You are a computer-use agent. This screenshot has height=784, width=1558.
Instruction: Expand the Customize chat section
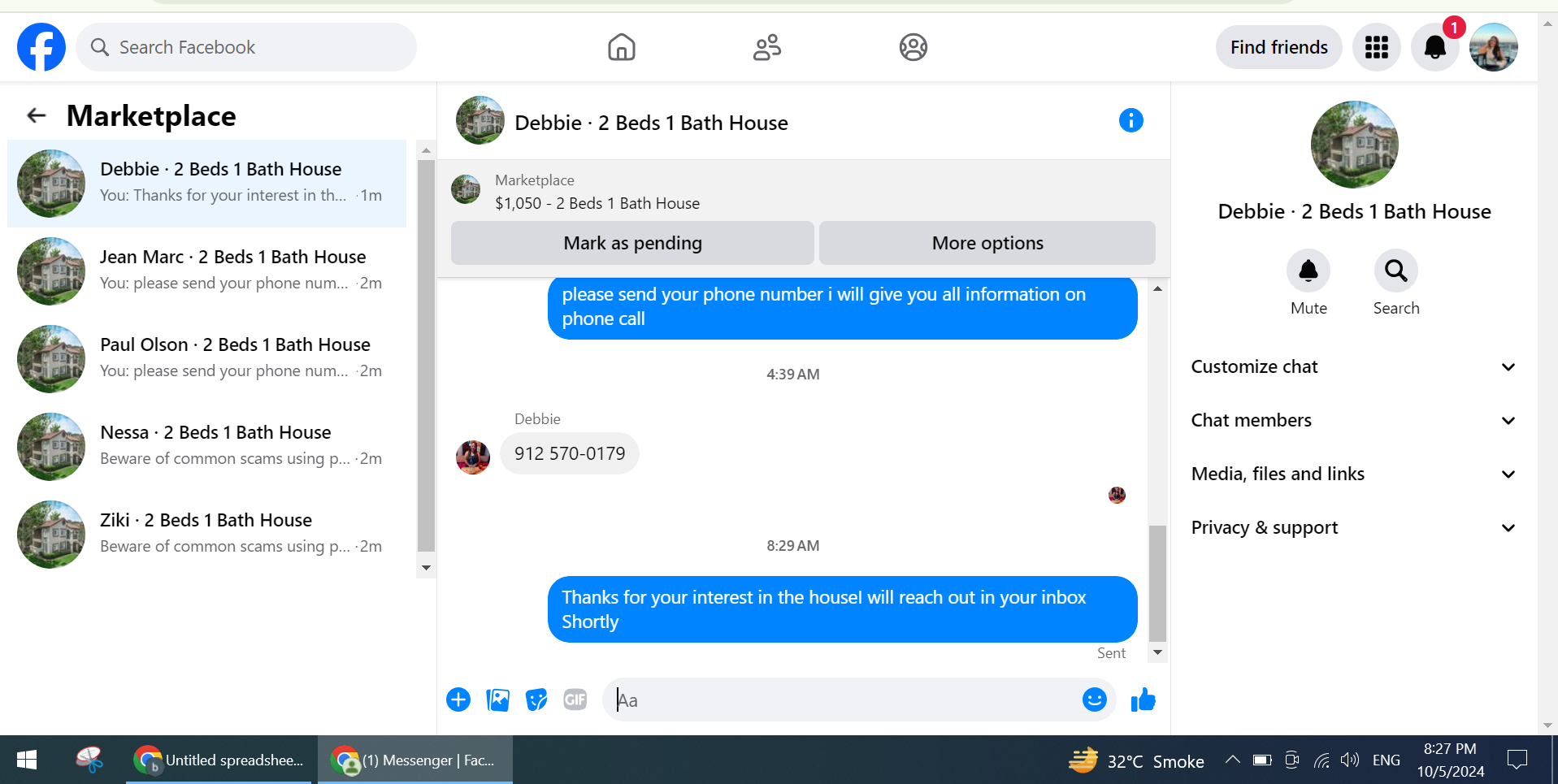click(x=1353, y=367)
